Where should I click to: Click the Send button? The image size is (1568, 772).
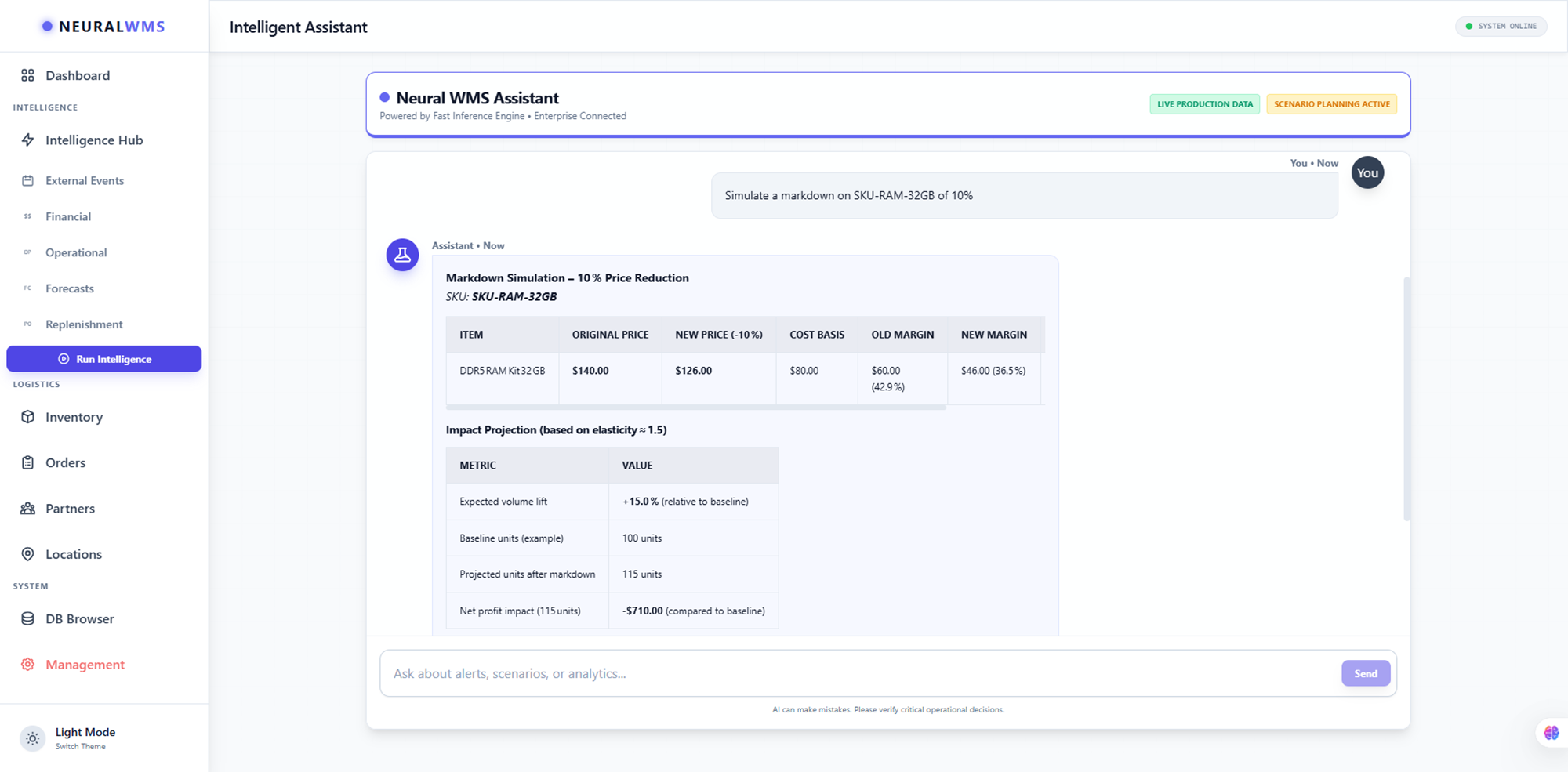tap(1365, 673)
